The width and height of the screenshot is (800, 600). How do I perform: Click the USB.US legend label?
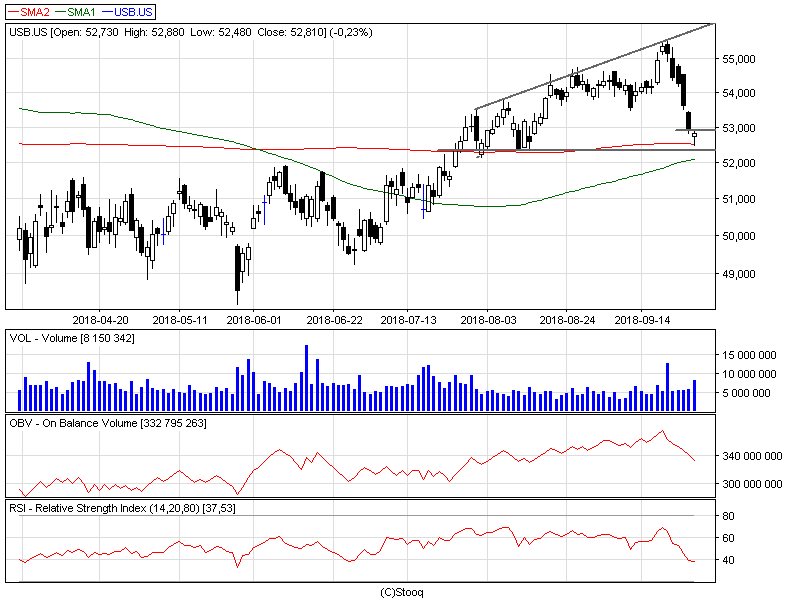tap(133, 12)
